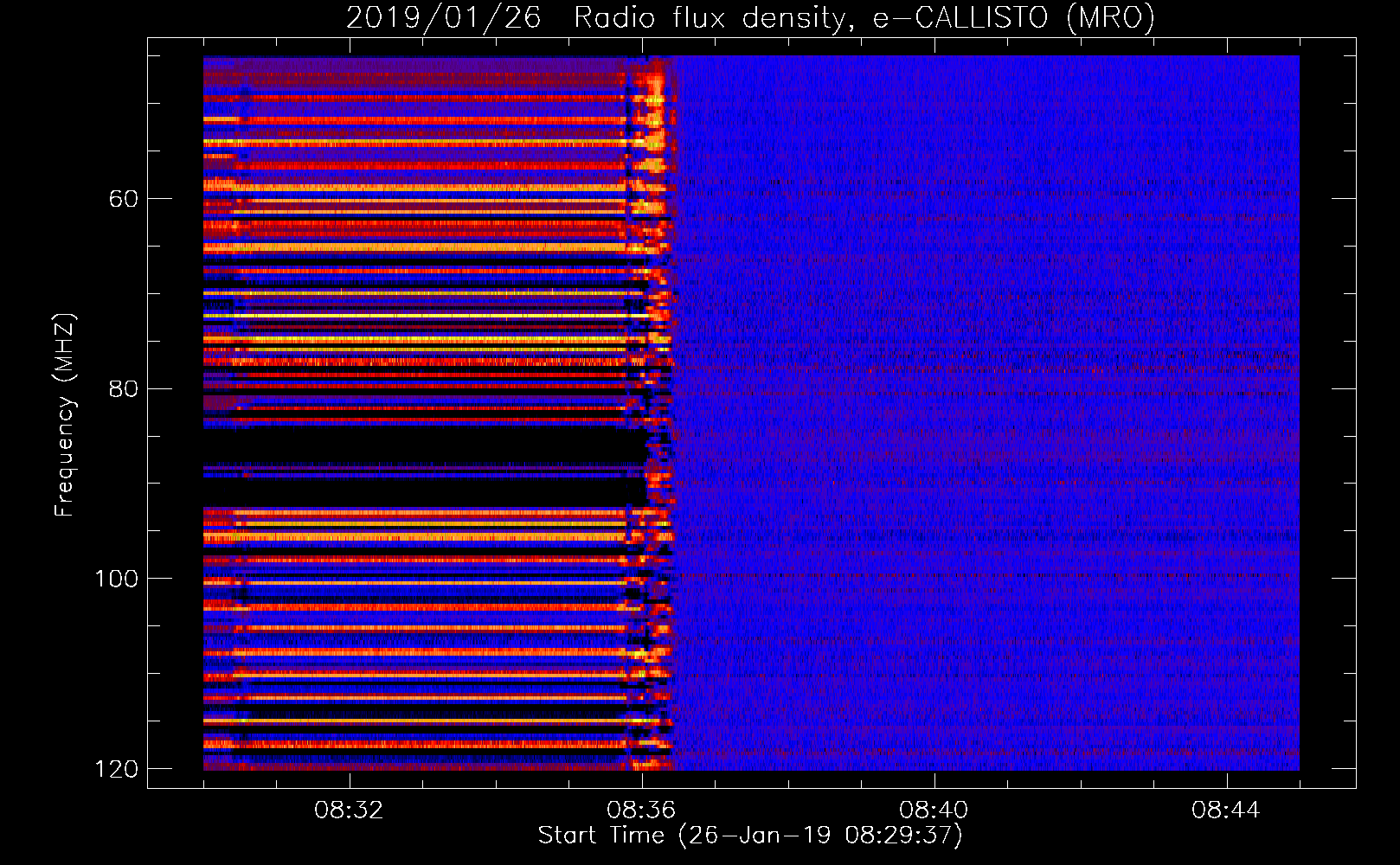Select the 60 frequency tick label

tap(124, 199)
